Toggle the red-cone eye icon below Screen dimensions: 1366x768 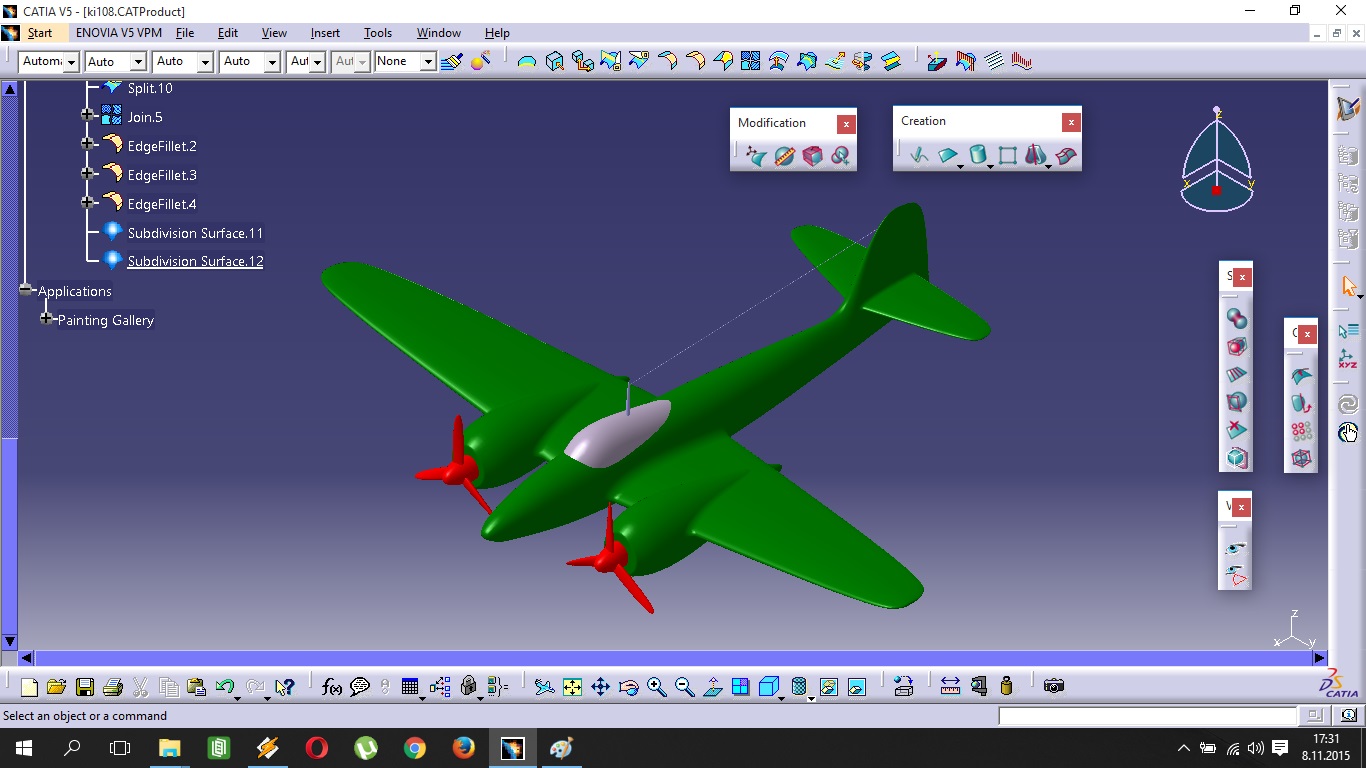pyautogui.click(x=1237, y=576)
